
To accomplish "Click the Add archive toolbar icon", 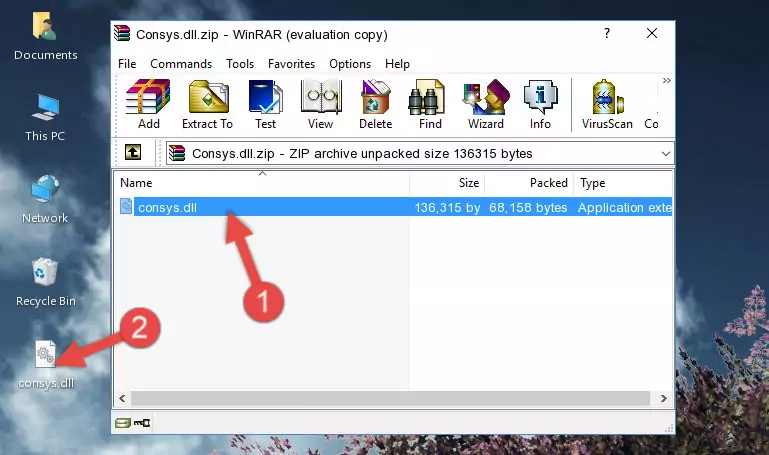I will point(148,104).
